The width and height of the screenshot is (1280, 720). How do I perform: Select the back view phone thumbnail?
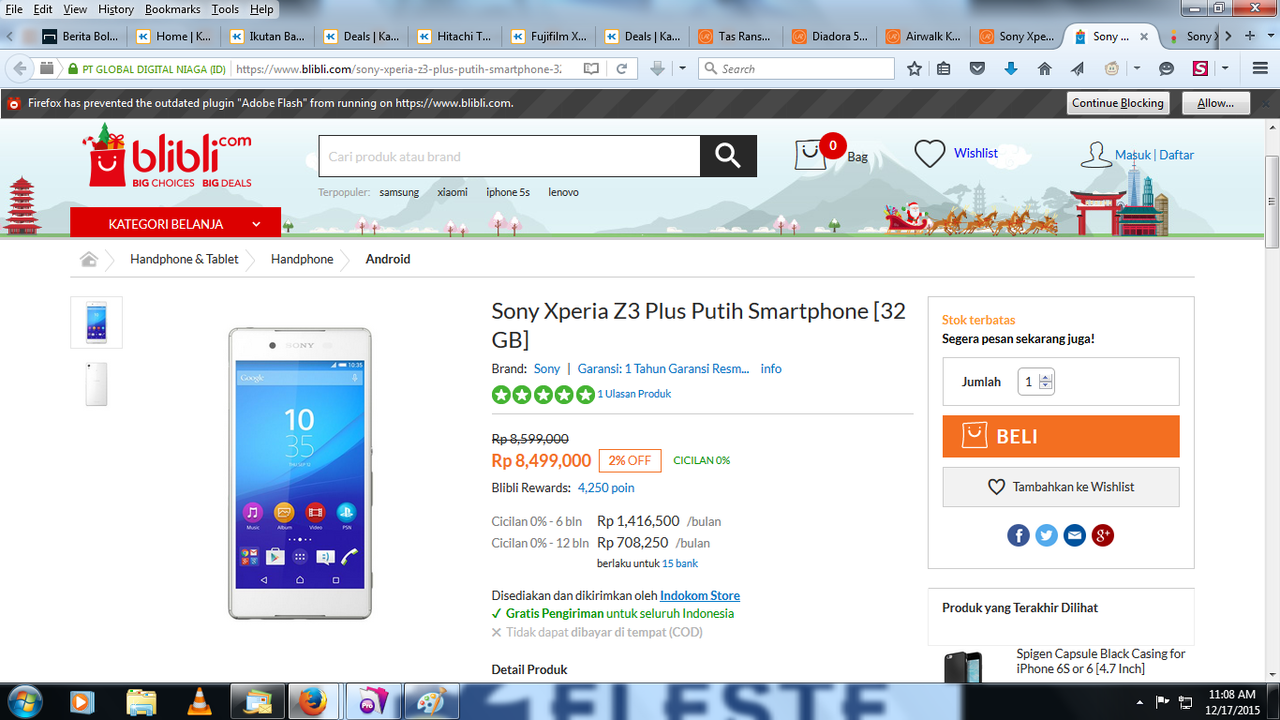tap(96, 384)
